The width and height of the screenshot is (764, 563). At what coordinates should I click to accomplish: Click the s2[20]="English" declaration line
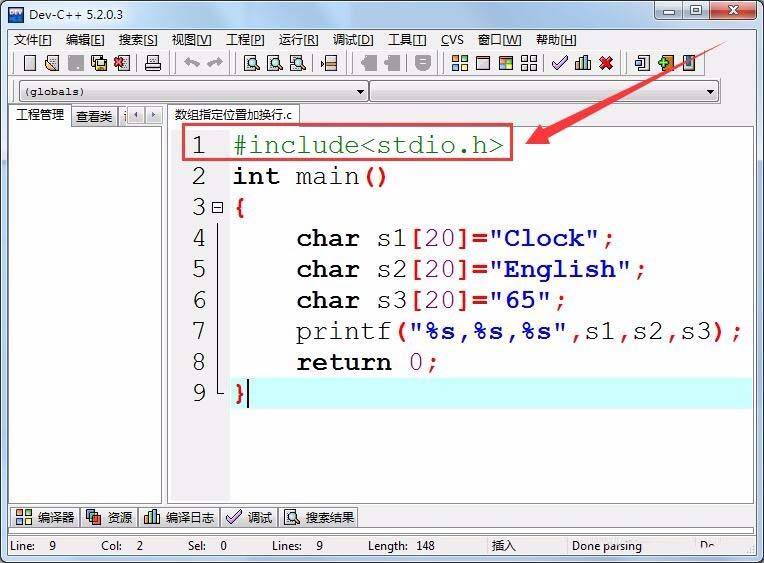pos(471,269)
